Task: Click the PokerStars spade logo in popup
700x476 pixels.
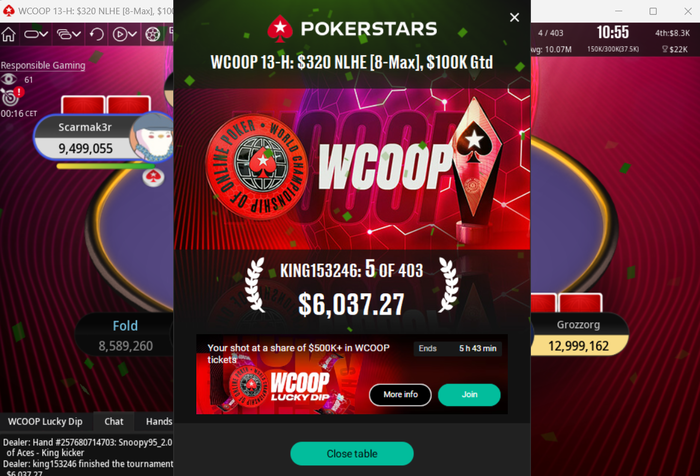Action: (280, 29)
